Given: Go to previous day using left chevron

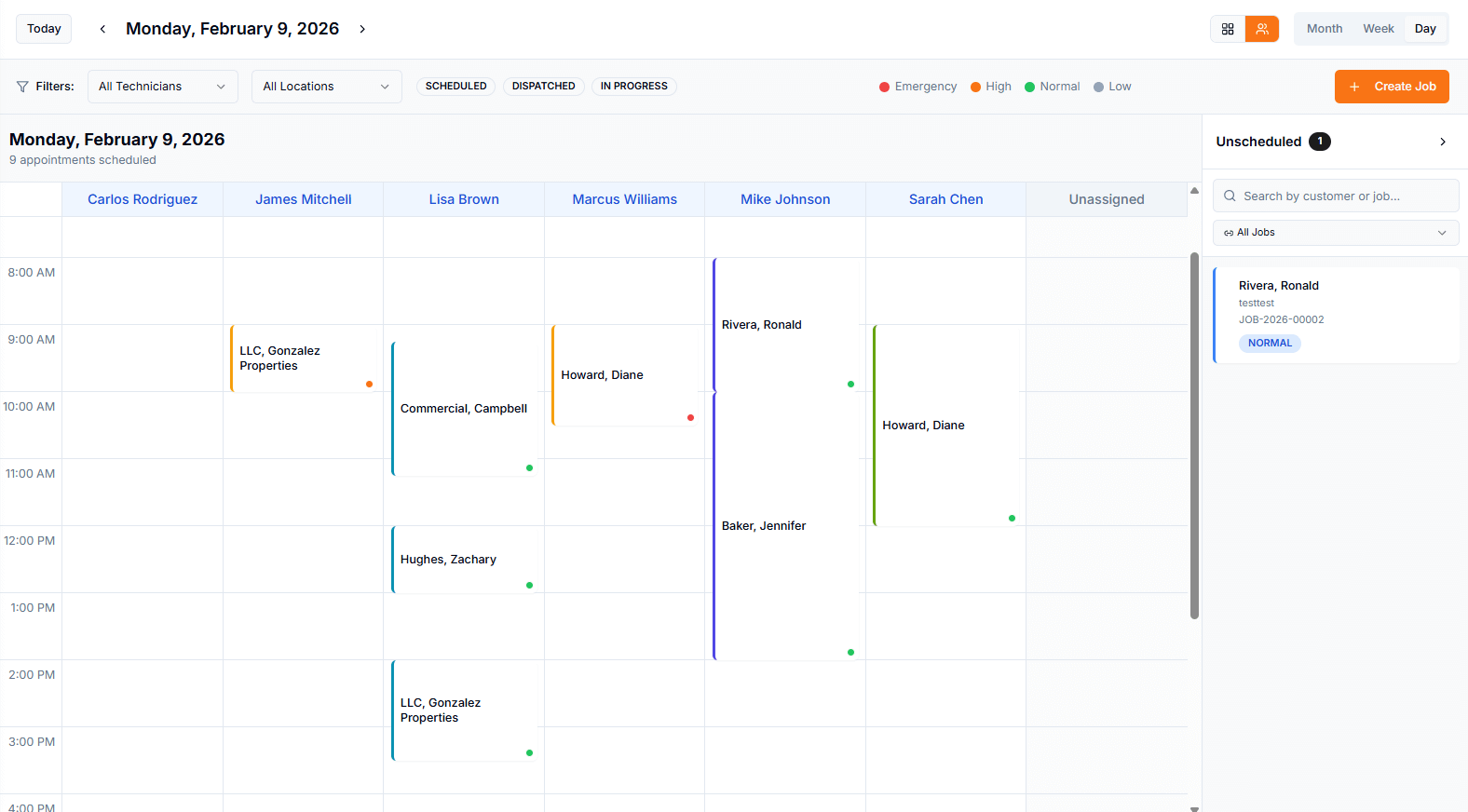Looking at the screenshot, I should [x=102, y=29].
